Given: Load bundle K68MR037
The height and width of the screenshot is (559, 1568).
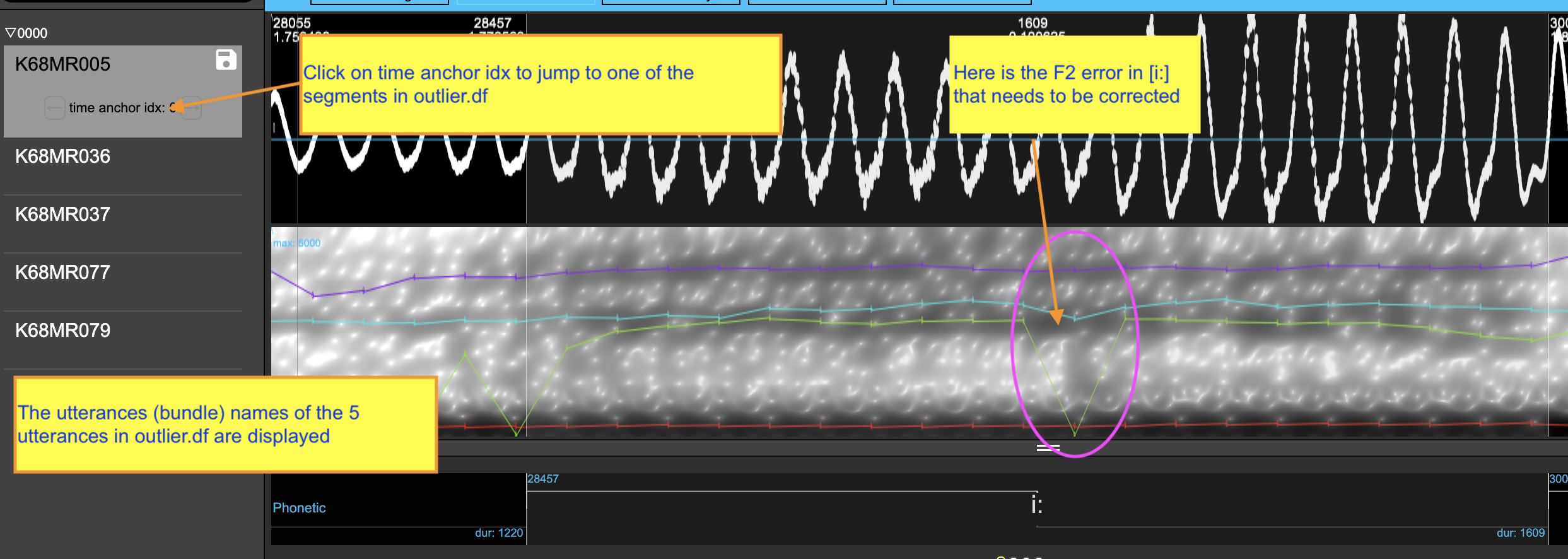Looking at the screenshot, I should coord(62,215).
